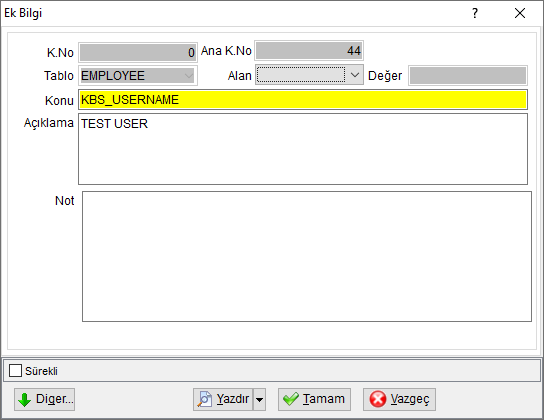
Task: Click the Açıklama text area
Action: coord(303,149)
